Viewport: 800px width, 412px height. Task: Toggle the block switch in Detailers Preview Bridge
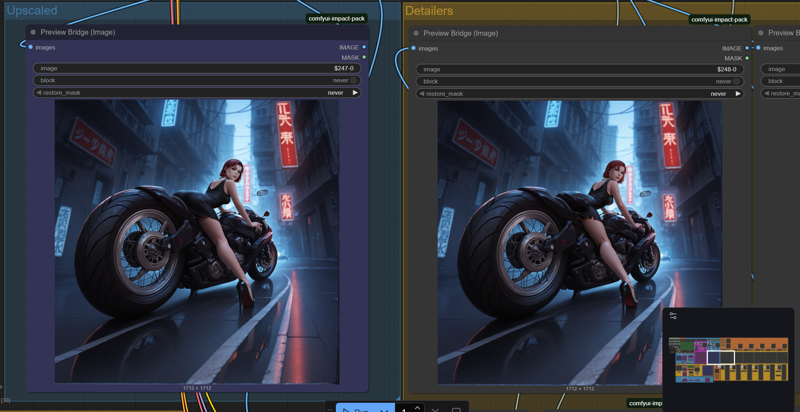point(737,81)
